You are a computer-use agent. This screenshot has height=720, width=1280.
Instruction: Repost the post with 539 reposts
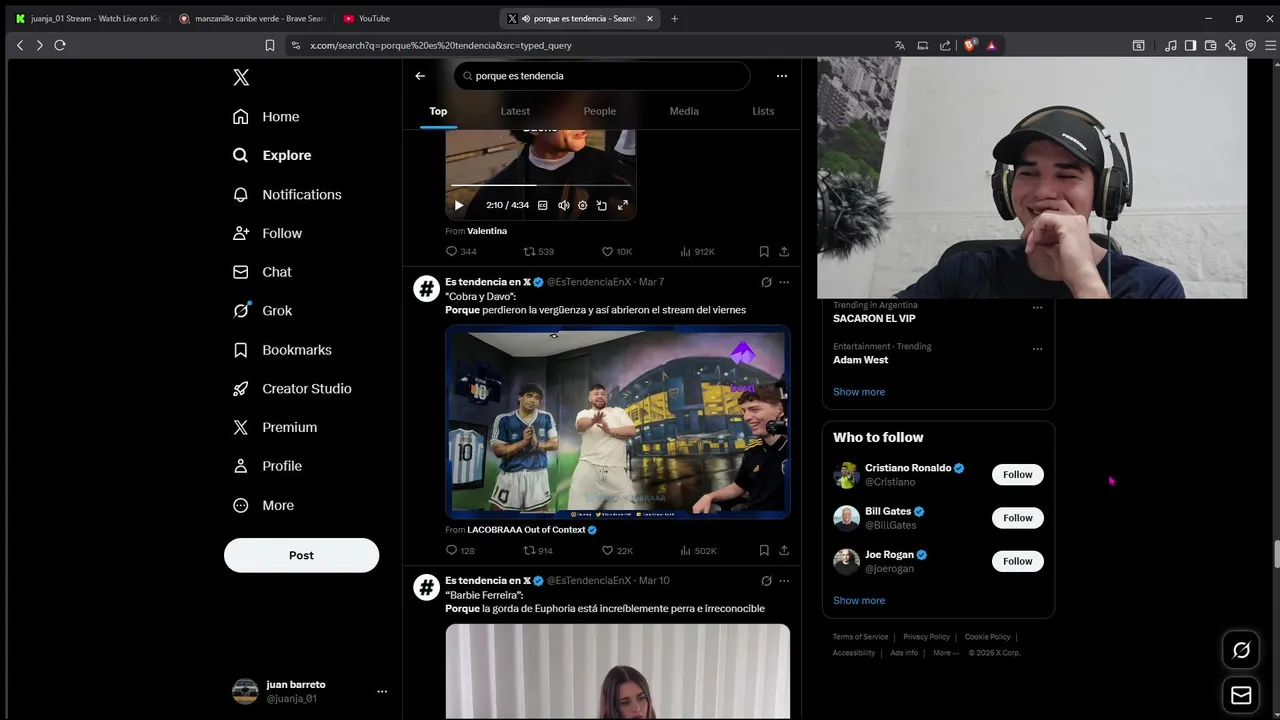click(x=539, y=252)
